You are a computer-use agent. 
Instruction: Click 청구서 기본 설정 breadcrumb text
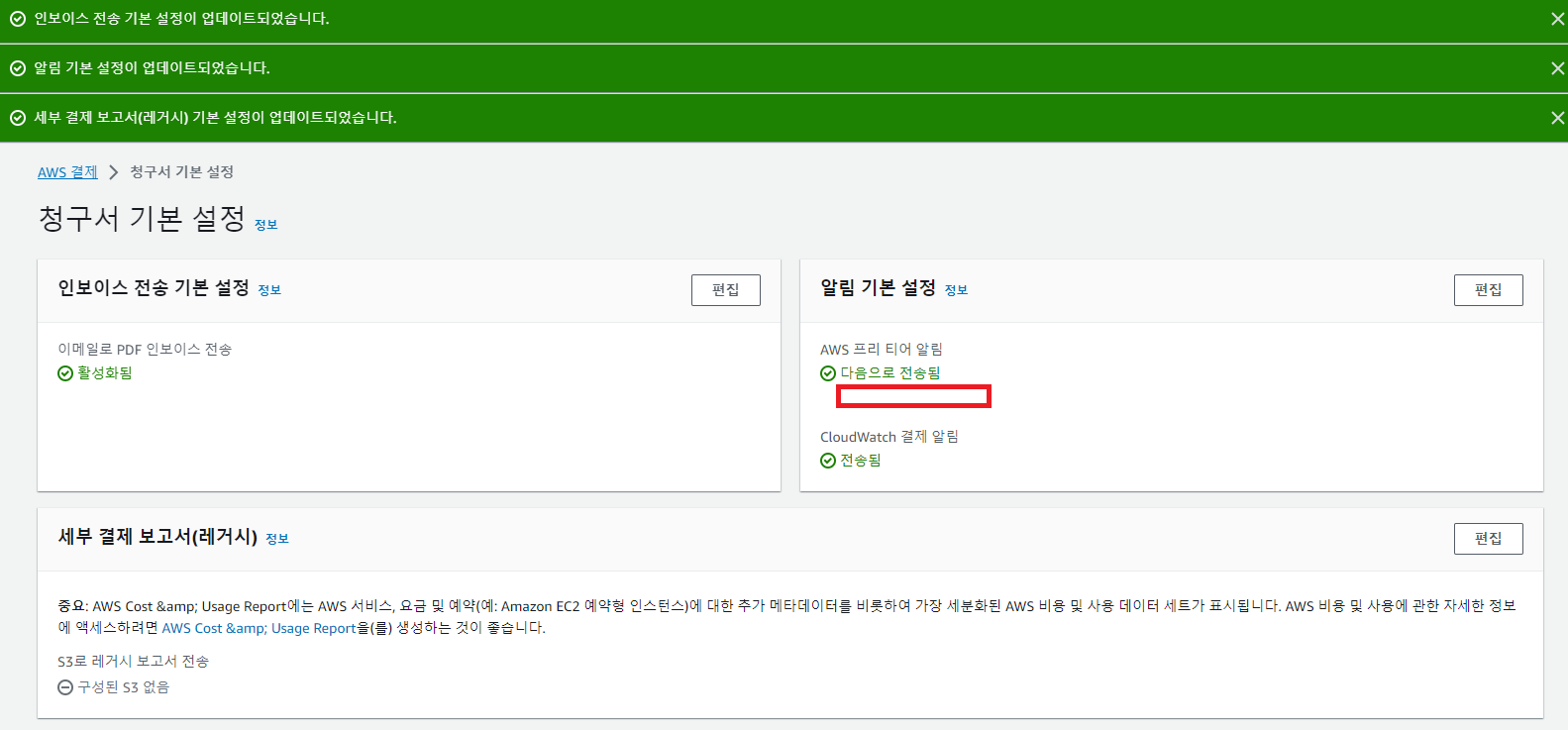[x=181, y=172]
